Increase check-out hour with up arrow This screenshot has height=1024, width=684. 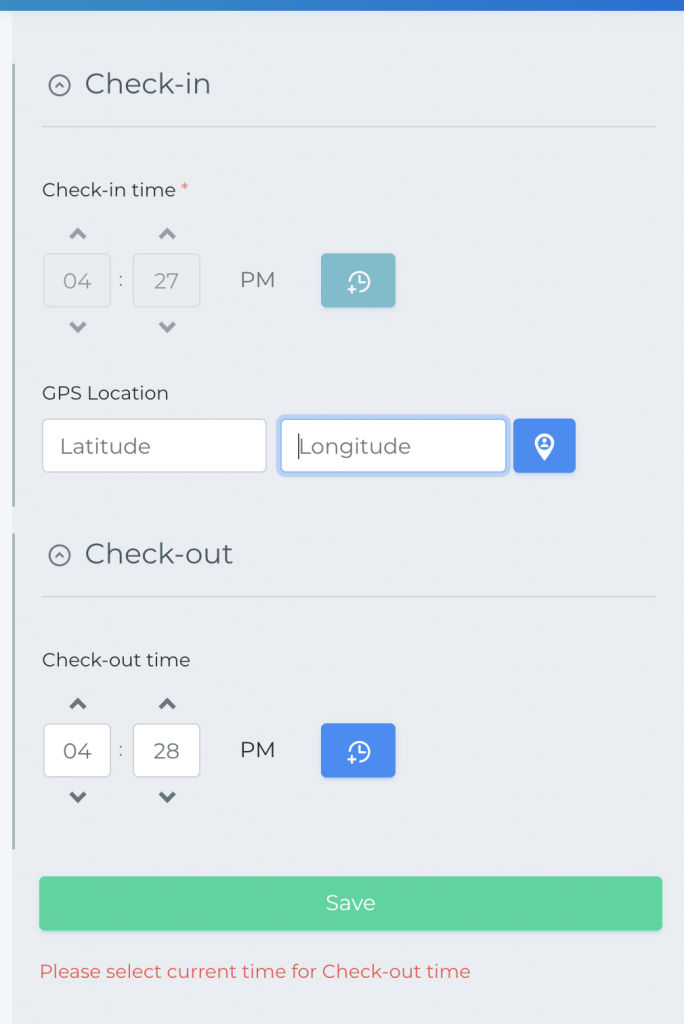tap(77, 704)
